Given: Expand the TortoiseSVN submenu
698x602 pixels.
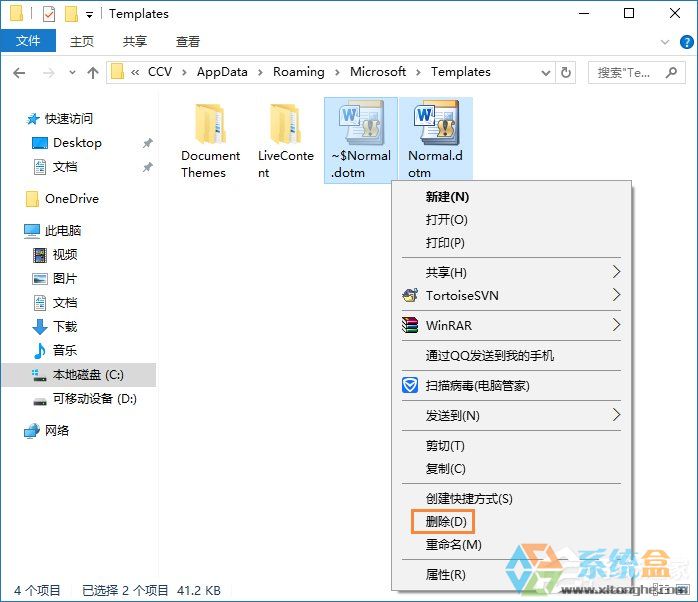Looking at the screenshot, I should coord(511,295).
